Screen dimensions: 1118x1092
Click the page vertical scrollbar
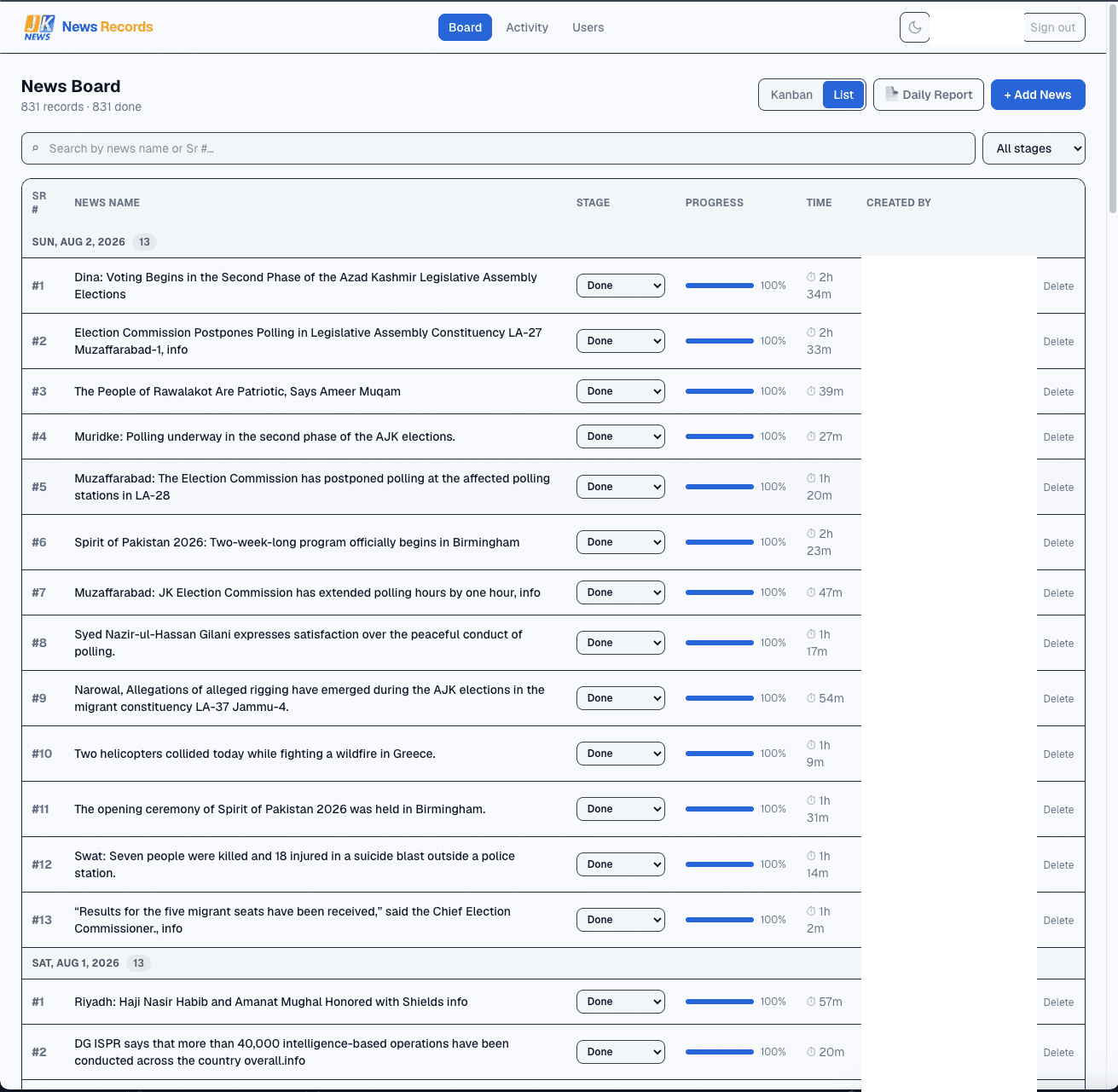coord(1112,111)
